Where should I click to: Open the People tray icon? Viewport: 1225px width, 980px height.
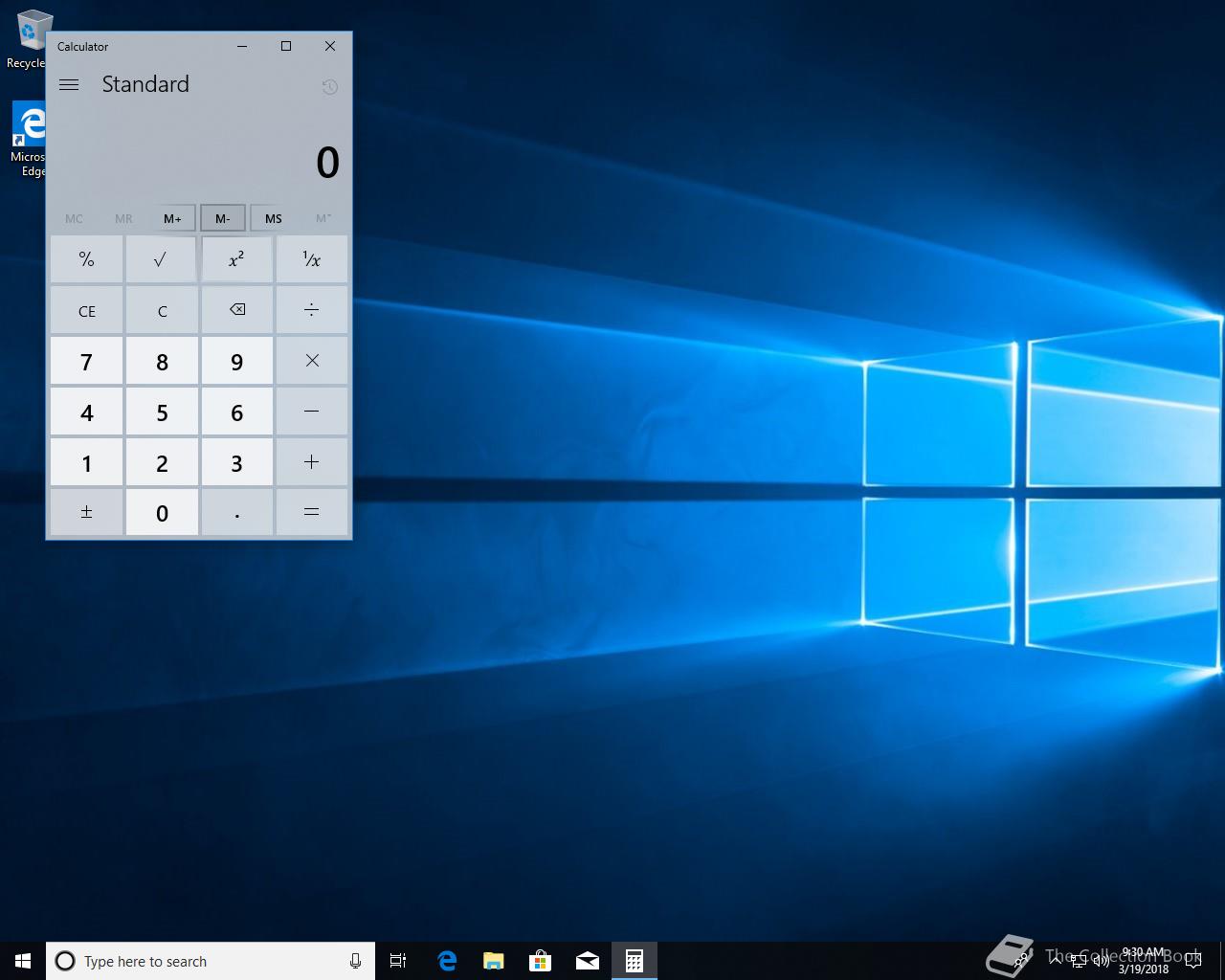tap(1020, 961)
